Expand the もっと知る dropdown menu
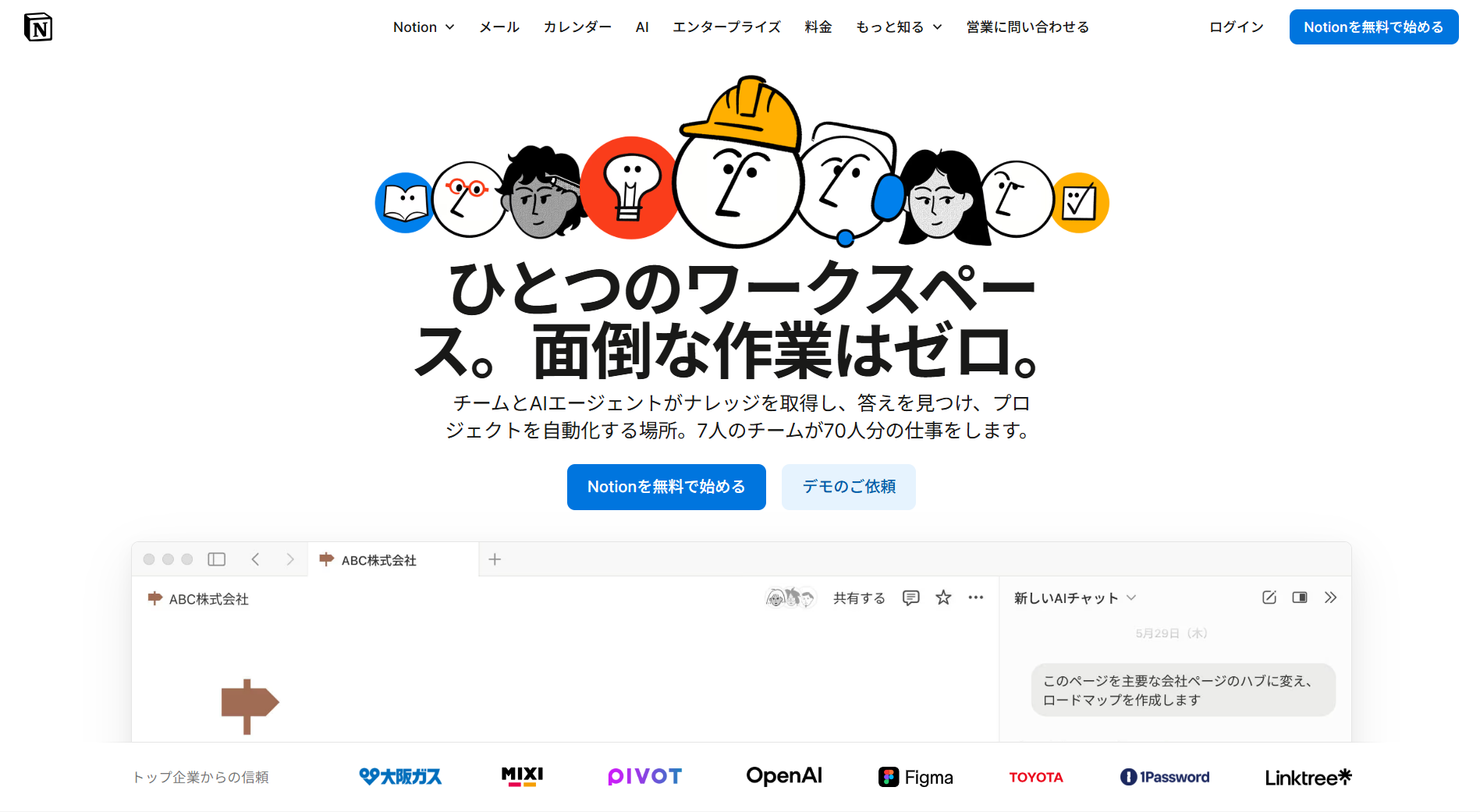 click(899, 27)
